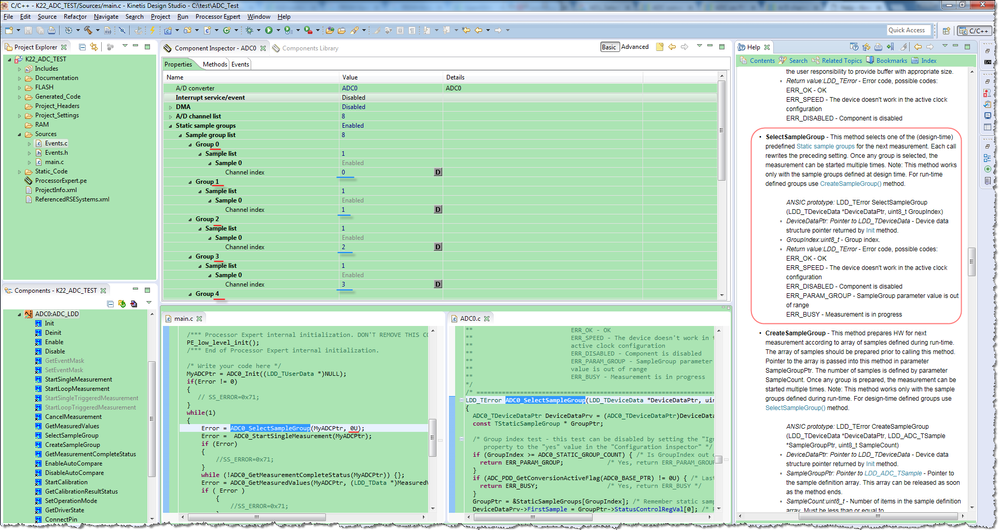Switch to the Methods tab
Viewport: 999px width, 530px height.
coord(214,64)
